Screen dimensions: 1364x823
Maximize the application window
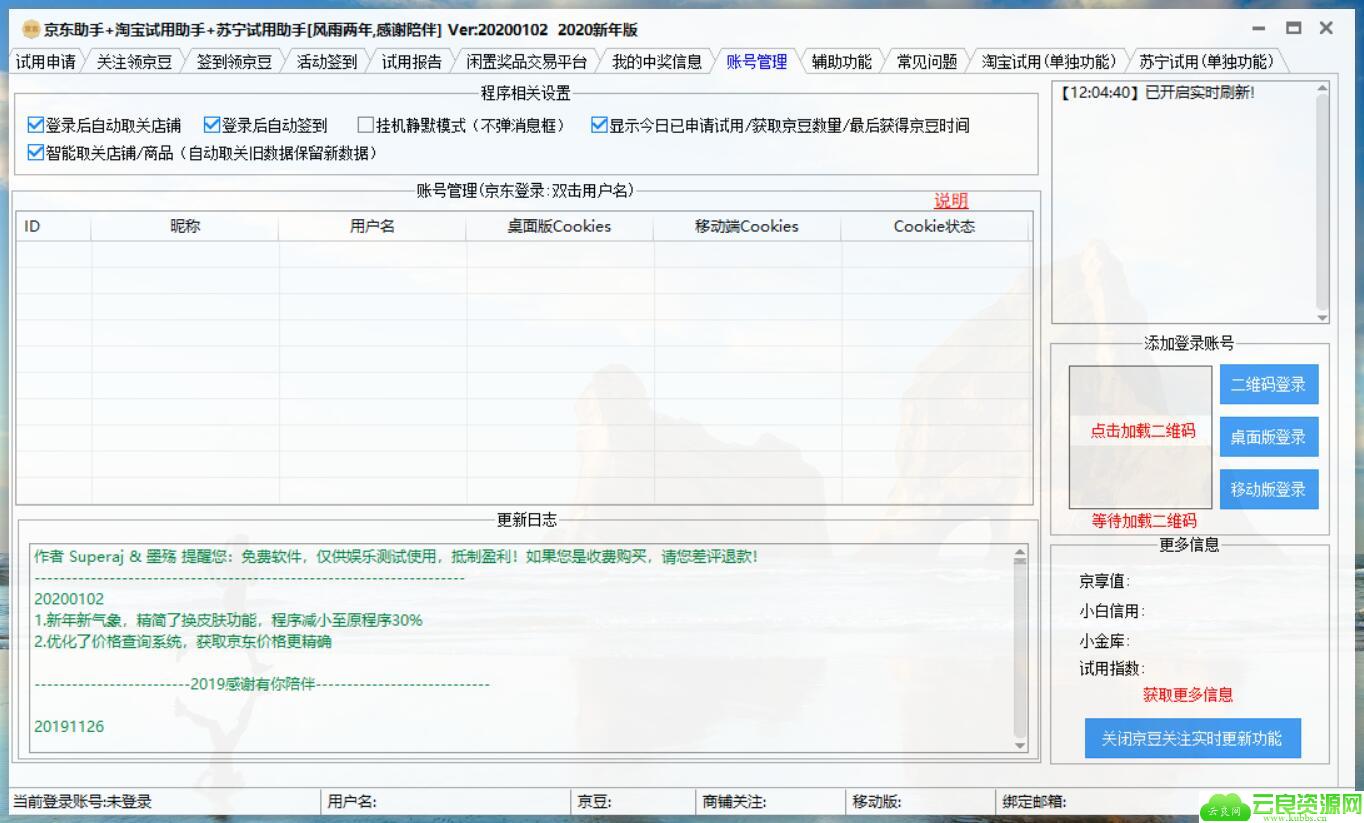point(1293,29)
